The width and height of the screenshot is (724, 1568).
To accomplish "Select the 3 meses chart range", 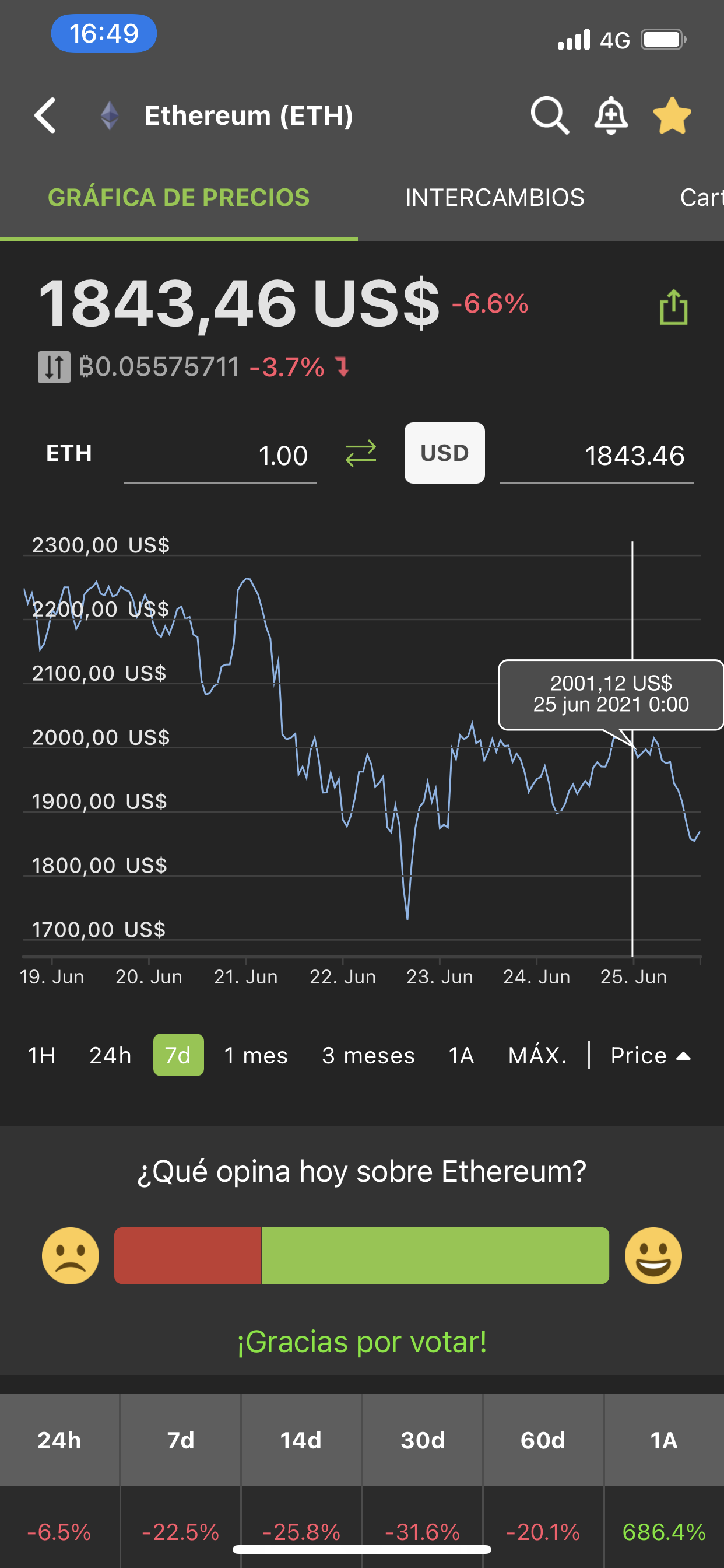I will pyautogui.click(x=368, y=1055).
